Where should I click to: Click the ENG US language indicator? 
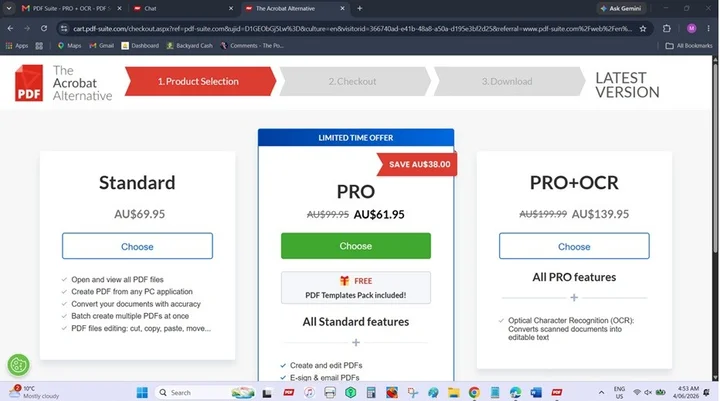619,392
